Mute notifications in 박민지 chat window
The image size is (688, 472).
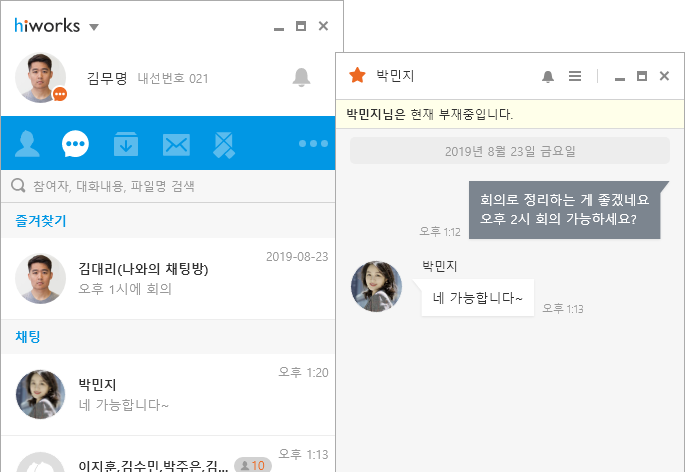click(547, 76)
